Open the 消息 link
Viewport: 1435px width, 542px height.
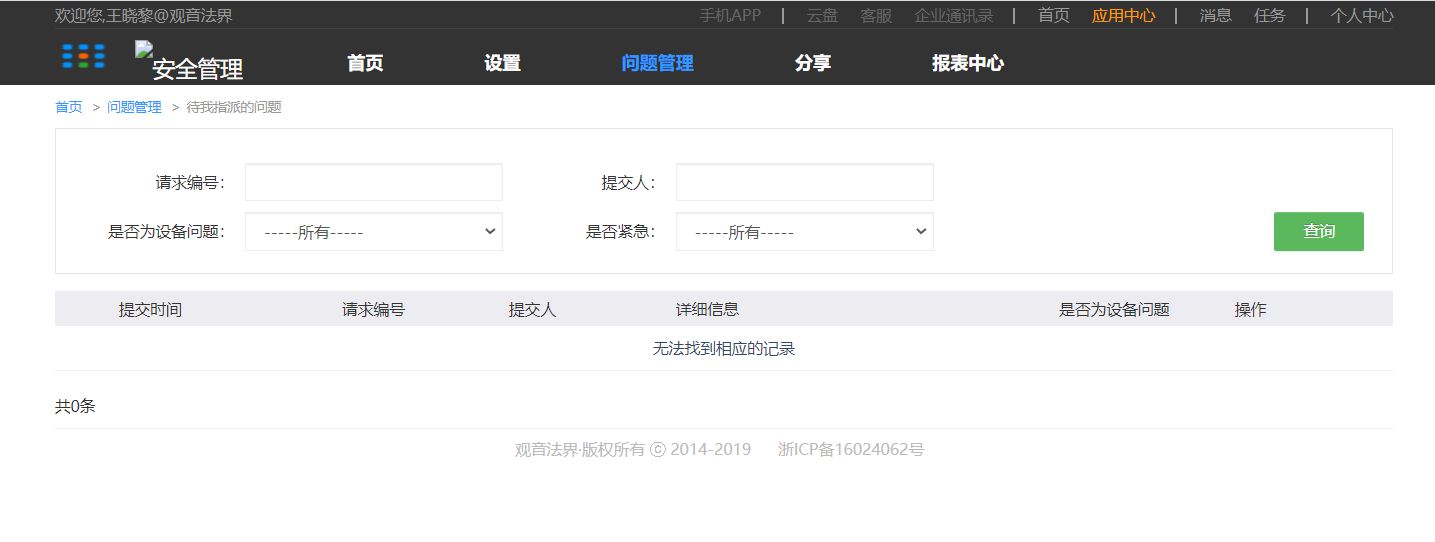pos(1216,15)
